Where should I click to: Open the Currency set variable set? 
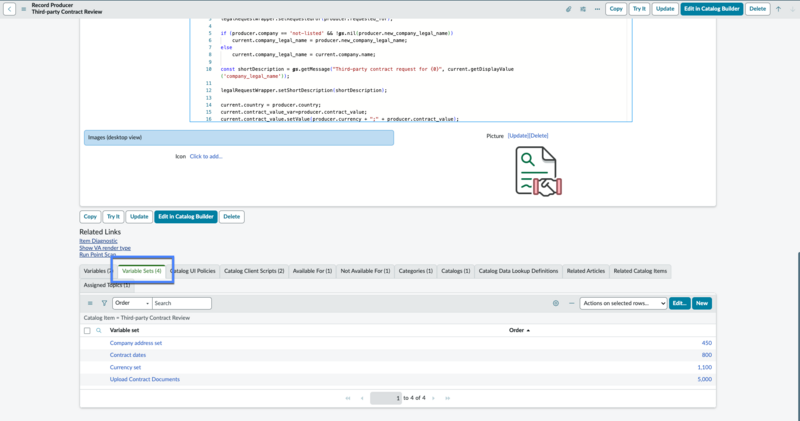(125, 367)
